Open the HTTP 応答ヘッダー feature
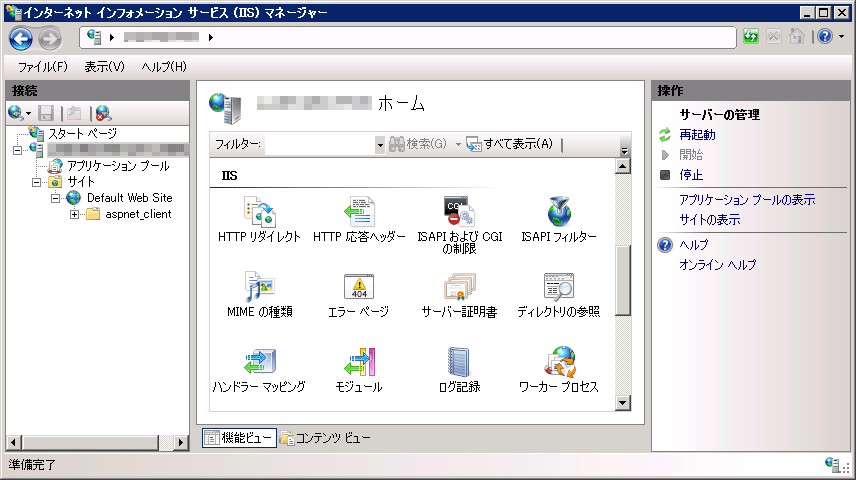The width and height of the screenshot is (856, 480). coord(359,220)
